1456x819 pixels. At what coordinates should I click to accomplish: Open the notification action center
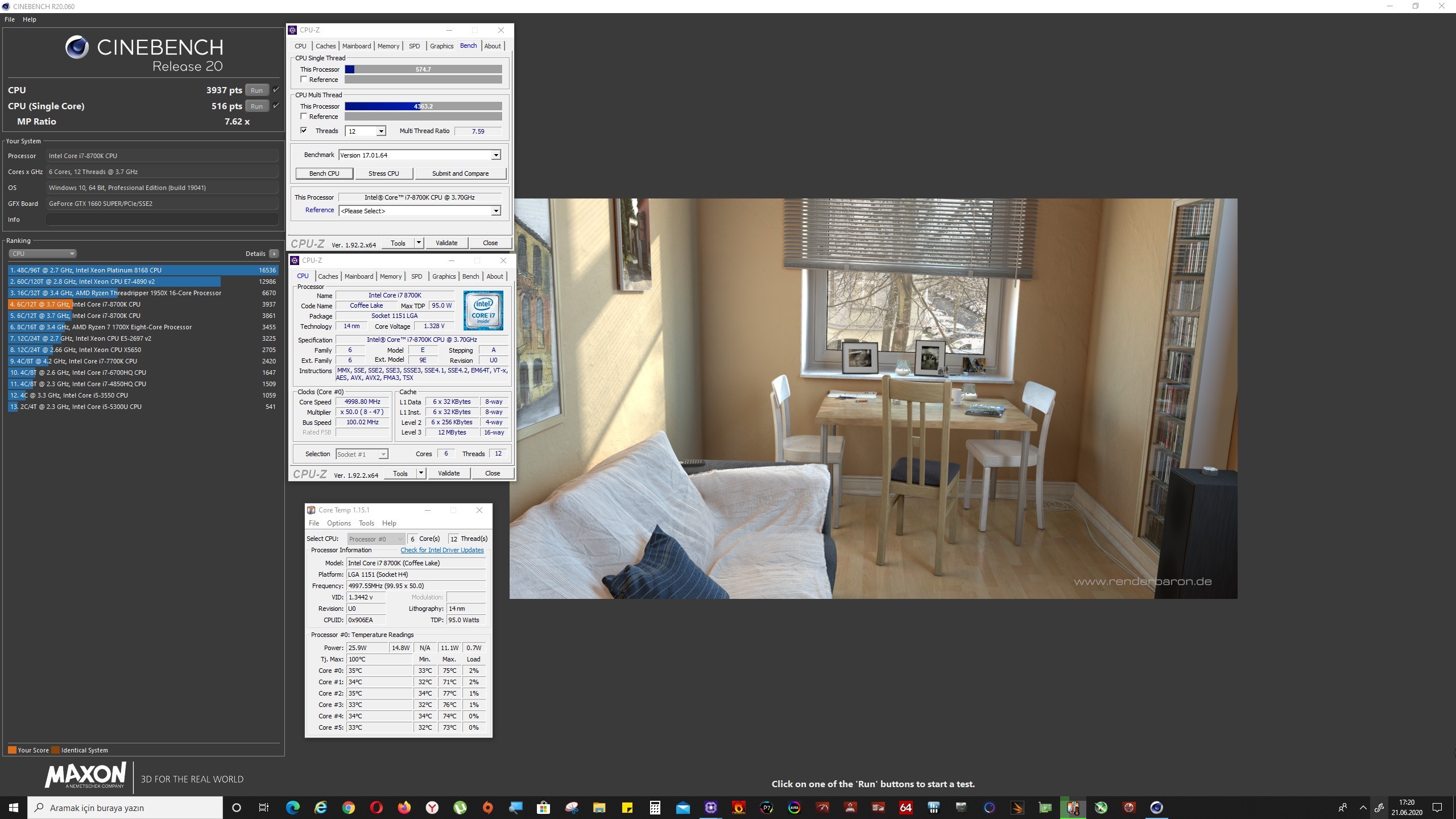tap(1437, 807)
